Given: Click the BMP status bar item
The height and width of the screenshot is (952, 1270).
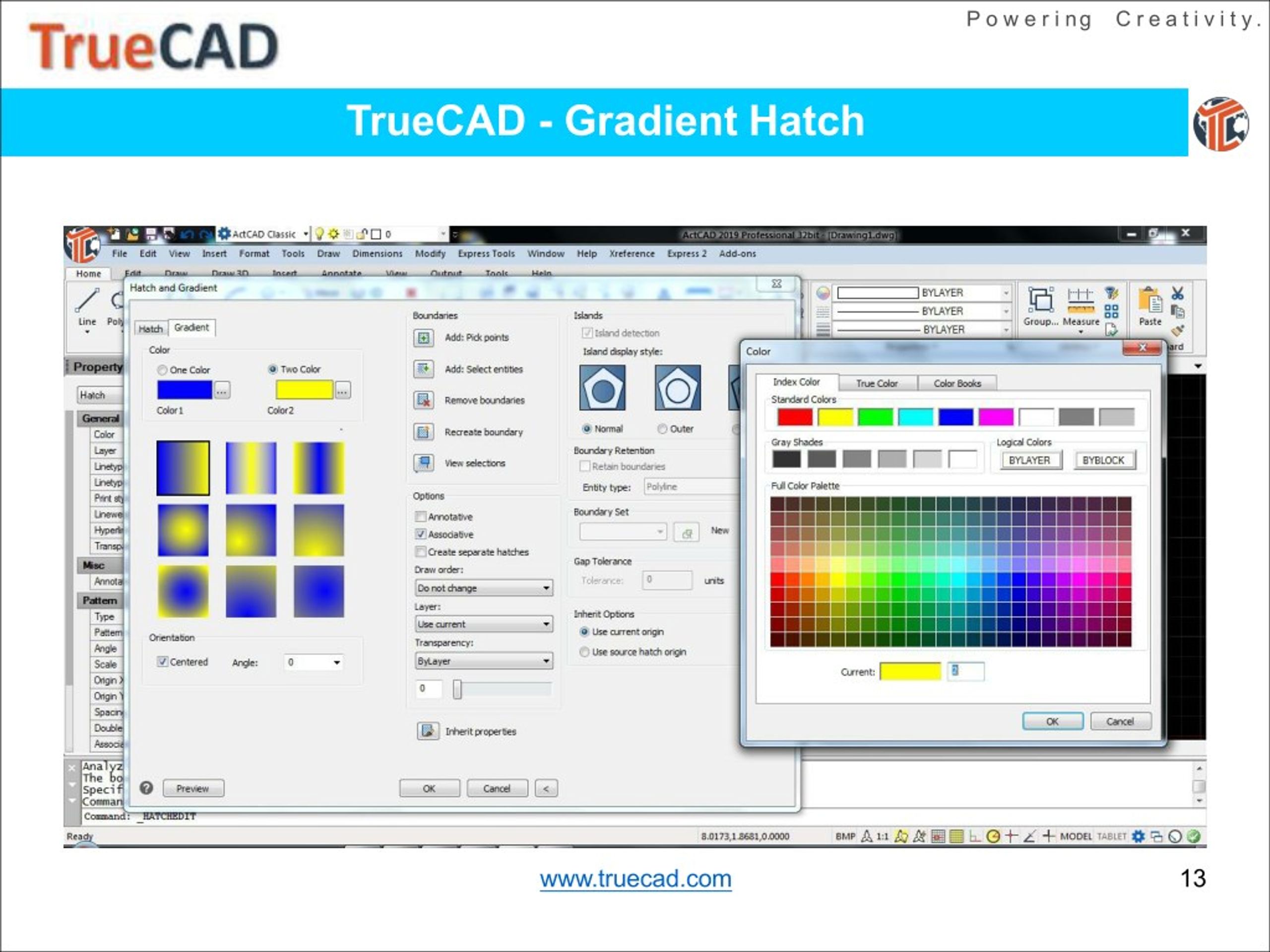Looking at the screenshot, I should point(845,836).
